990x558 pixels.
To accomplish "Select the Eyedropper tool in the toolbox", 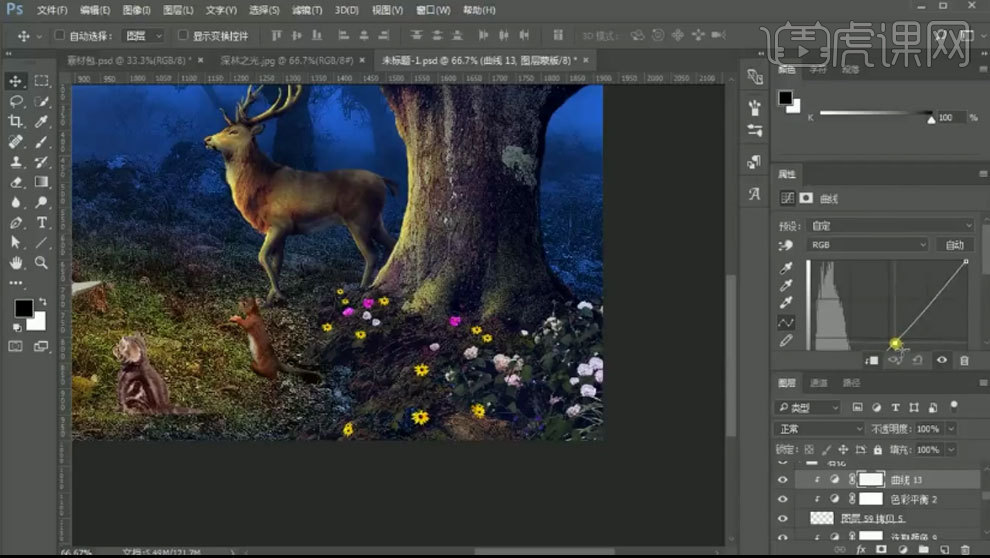I will pyautogui.click(x=42, y=121).
